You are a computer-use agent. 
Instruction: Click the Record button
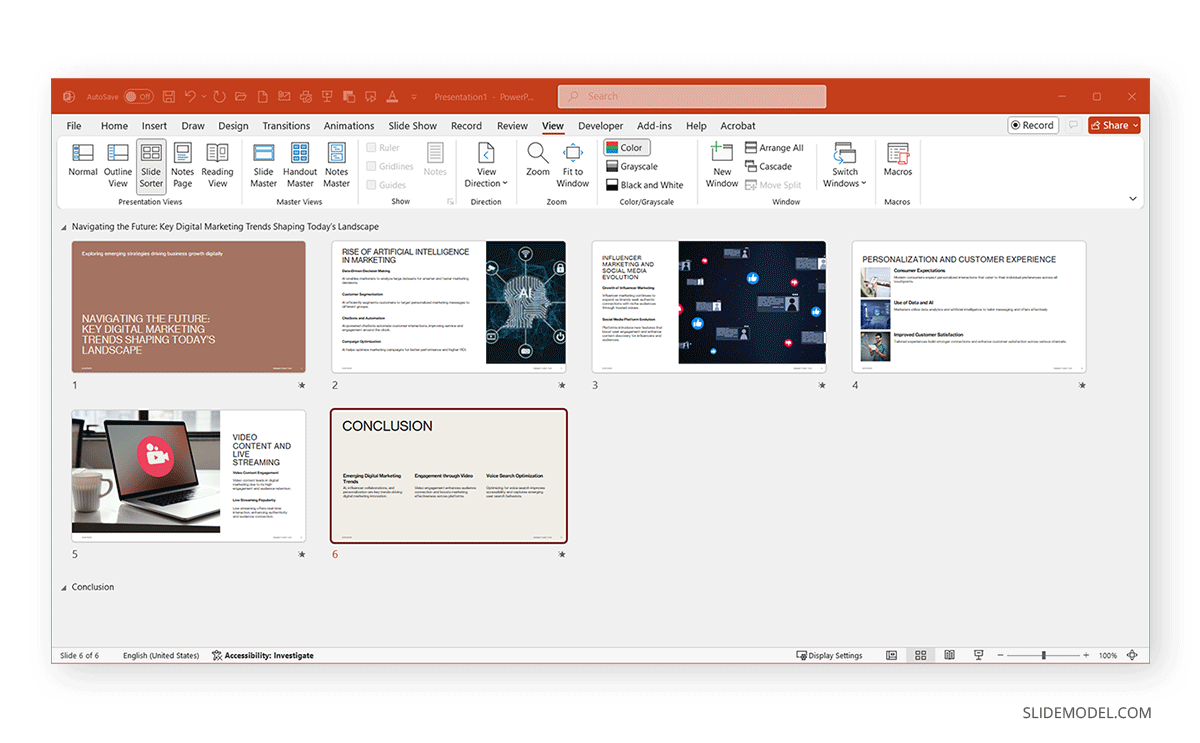(1033, 125)
